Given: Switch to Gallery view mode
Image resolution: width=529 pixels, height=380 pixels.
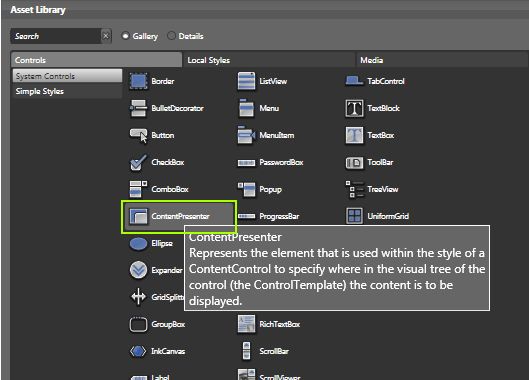Looking at the screenshot, I should [125, 36].
